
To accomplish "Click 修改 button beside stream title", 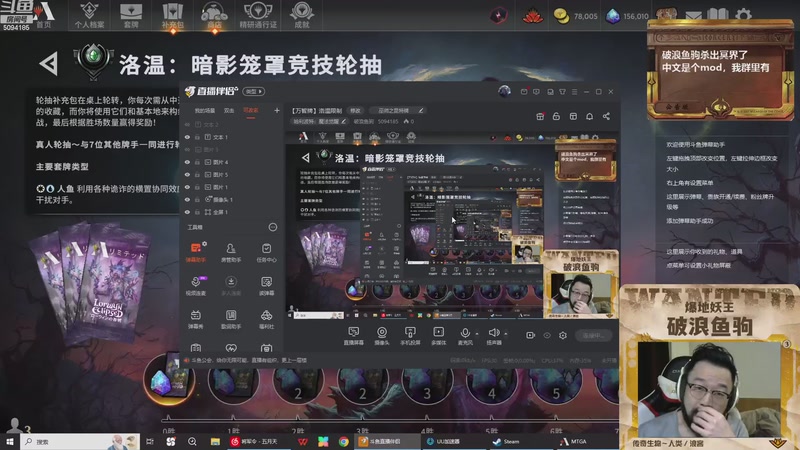I will coord(355,110).
